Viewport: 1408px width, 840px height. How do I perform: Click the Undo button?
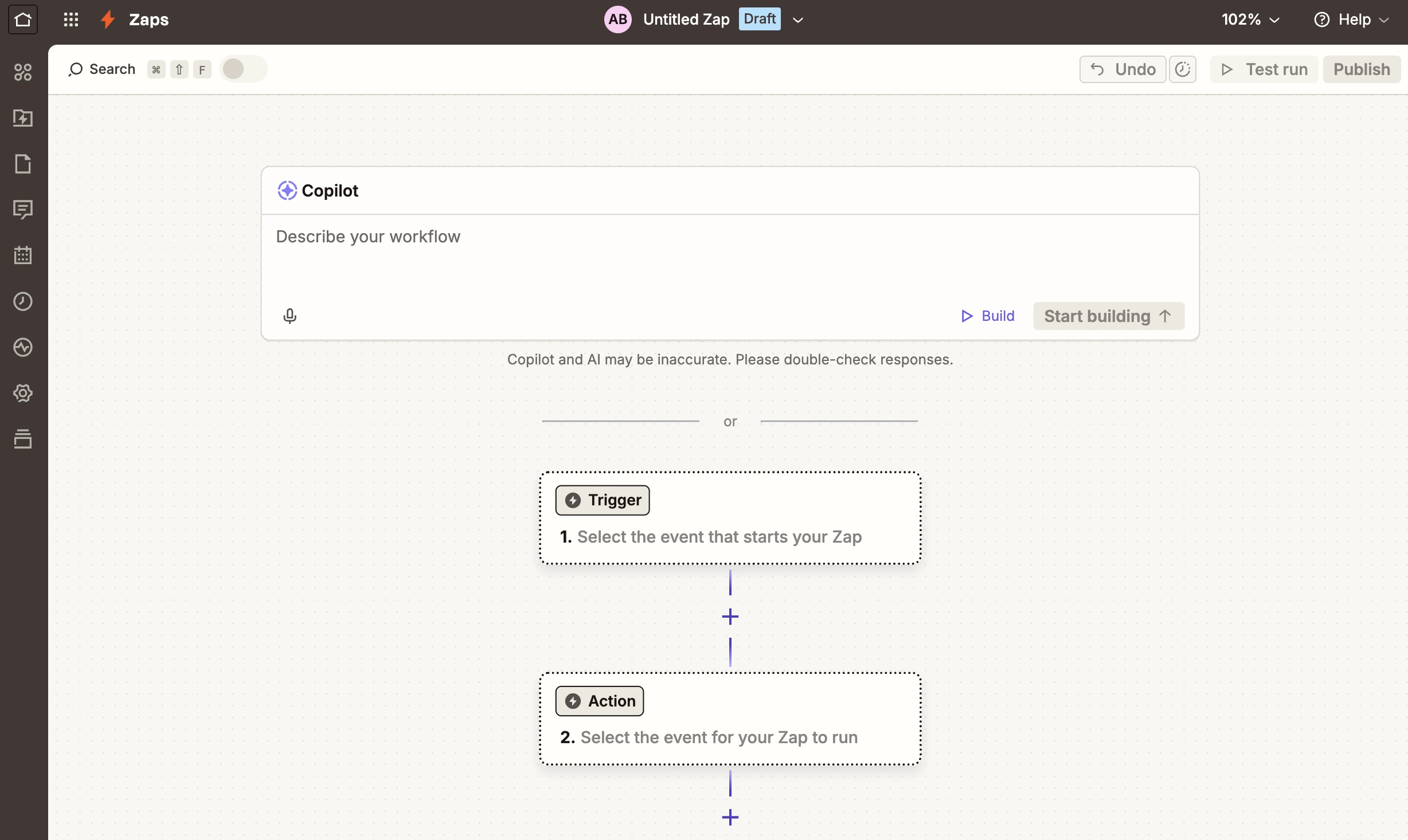[x=1123, y=69]
